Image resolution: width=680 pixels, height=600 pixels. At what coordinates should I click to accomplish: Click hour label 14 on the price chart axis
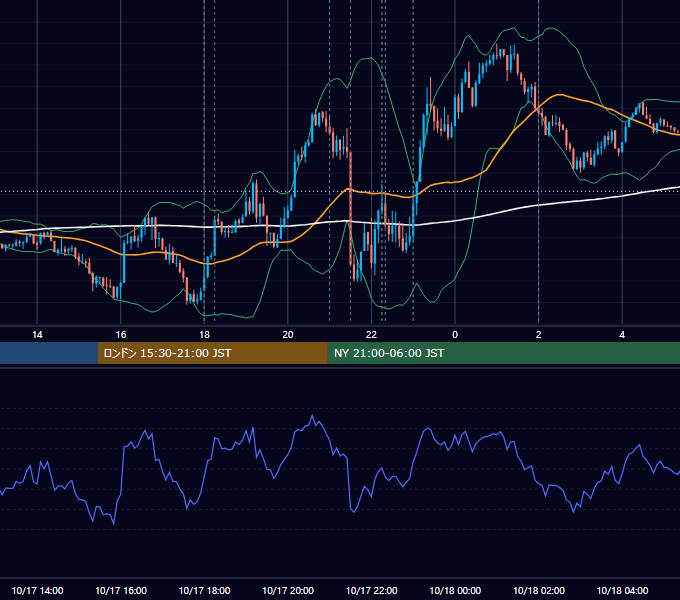point(37,335)
